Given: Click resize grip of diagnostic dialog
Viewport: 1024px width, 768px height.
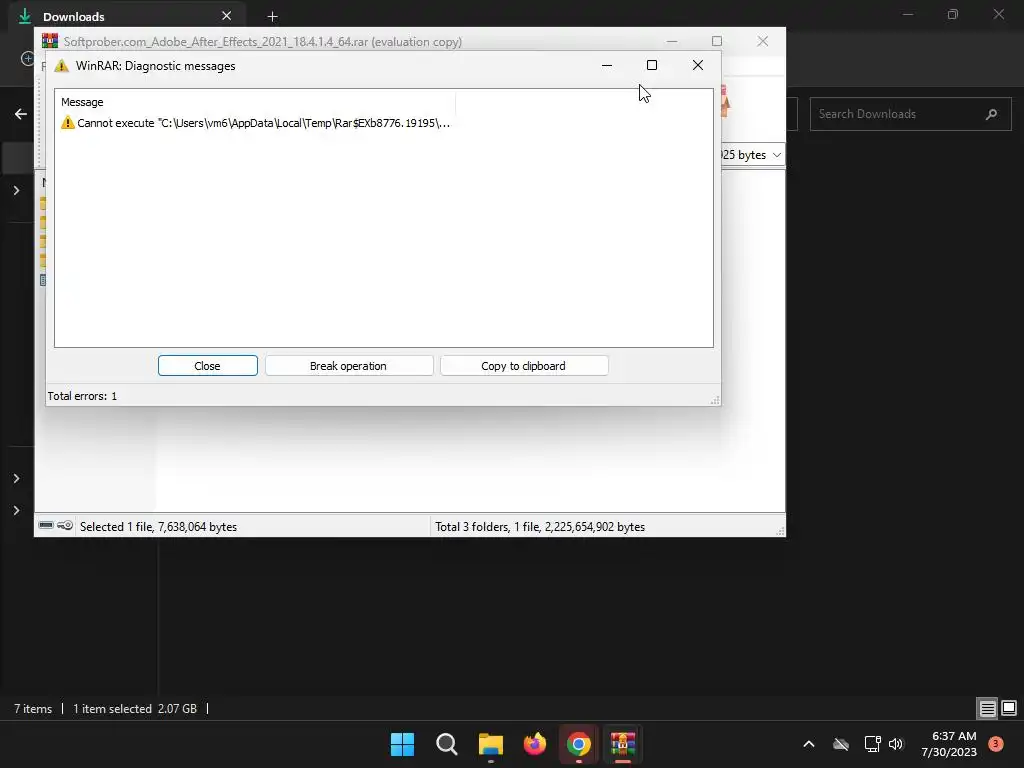Looking at the screenshot, I should point(716,400).
